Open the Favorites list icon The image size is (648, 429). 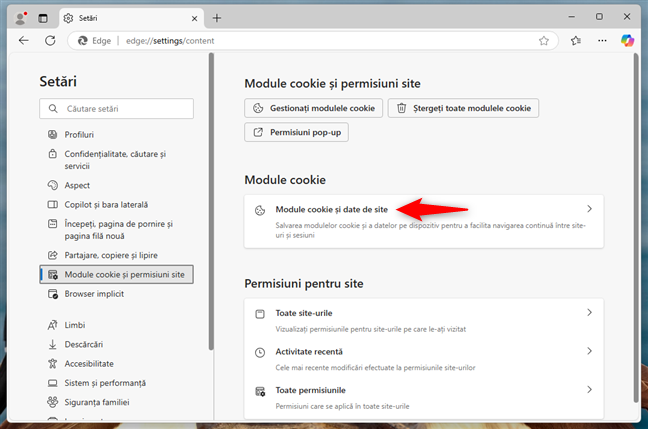click(576, 41)
